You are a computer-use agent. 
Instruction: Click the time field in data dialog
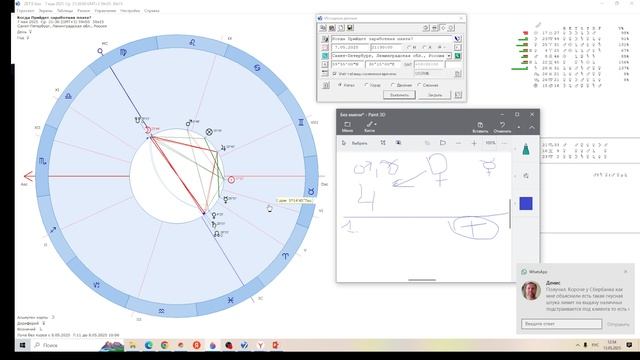[x=386, y=47]
